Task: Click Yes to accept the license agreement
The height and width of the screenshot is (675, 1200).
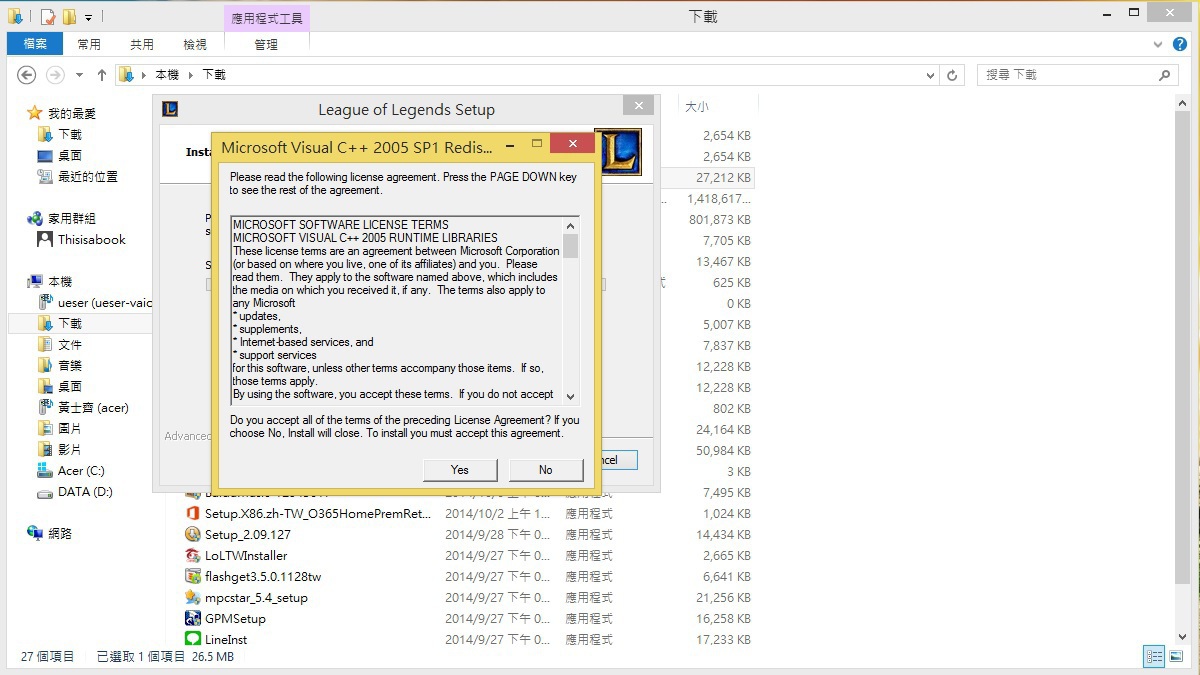Action: click(x=460, y=470)
